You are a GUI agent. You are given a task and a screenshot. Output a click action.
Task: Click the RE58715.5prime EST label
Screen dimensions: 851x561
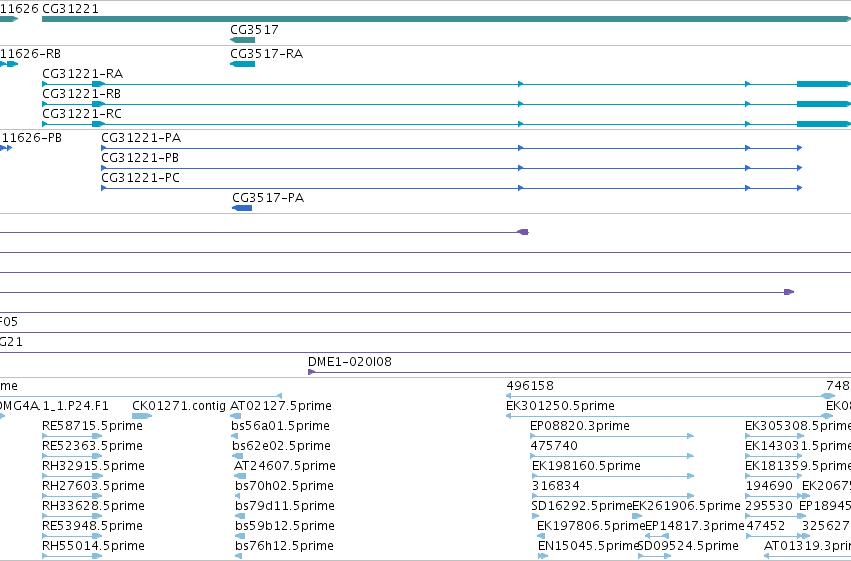(x=92, y=426)
